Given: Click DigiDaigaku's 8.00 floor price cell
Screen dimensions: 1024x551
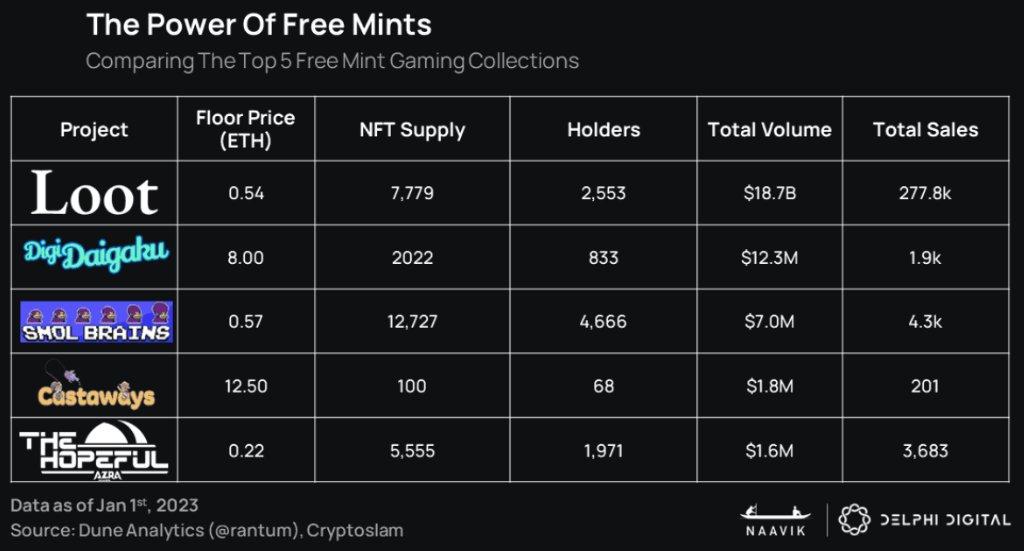Looking at the screenshot, I should coord(246,257).
